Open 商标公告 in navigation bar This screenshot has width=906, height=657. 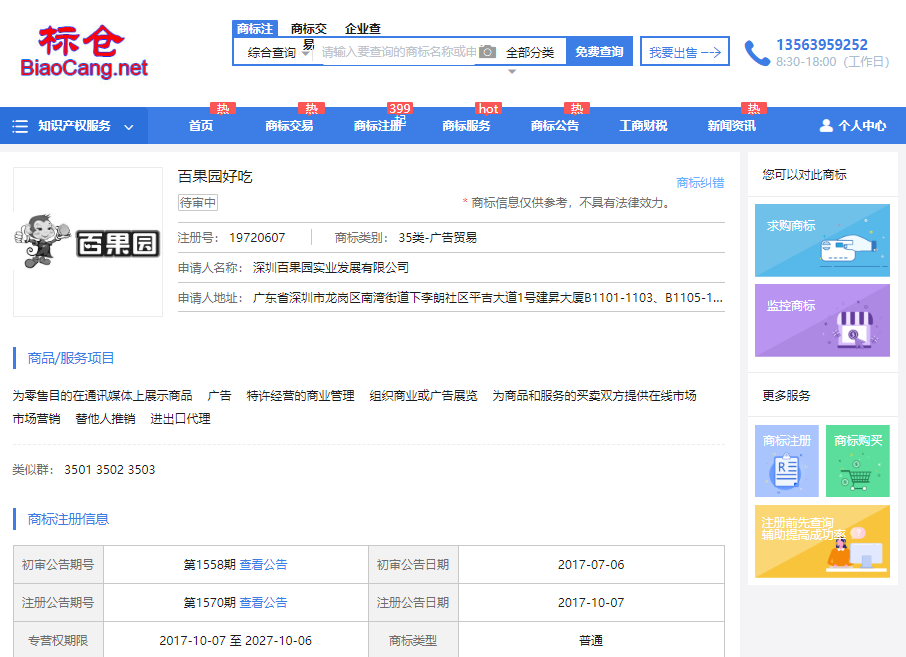click(x=555, y=125)
